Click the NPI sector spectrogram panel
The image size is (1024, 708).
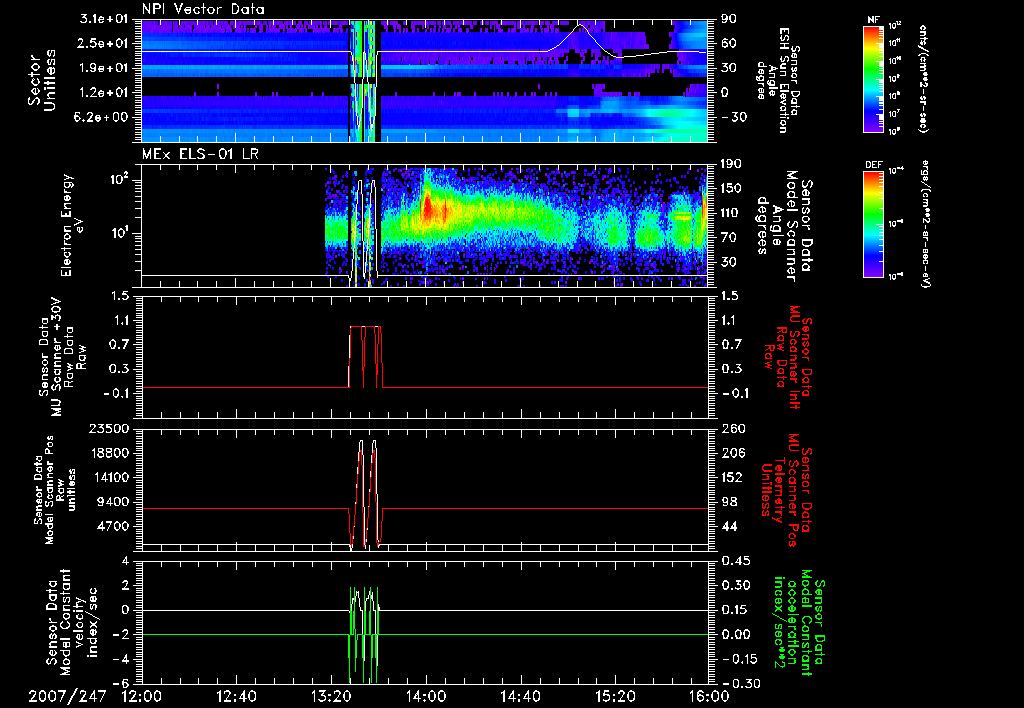pos(424,81)
